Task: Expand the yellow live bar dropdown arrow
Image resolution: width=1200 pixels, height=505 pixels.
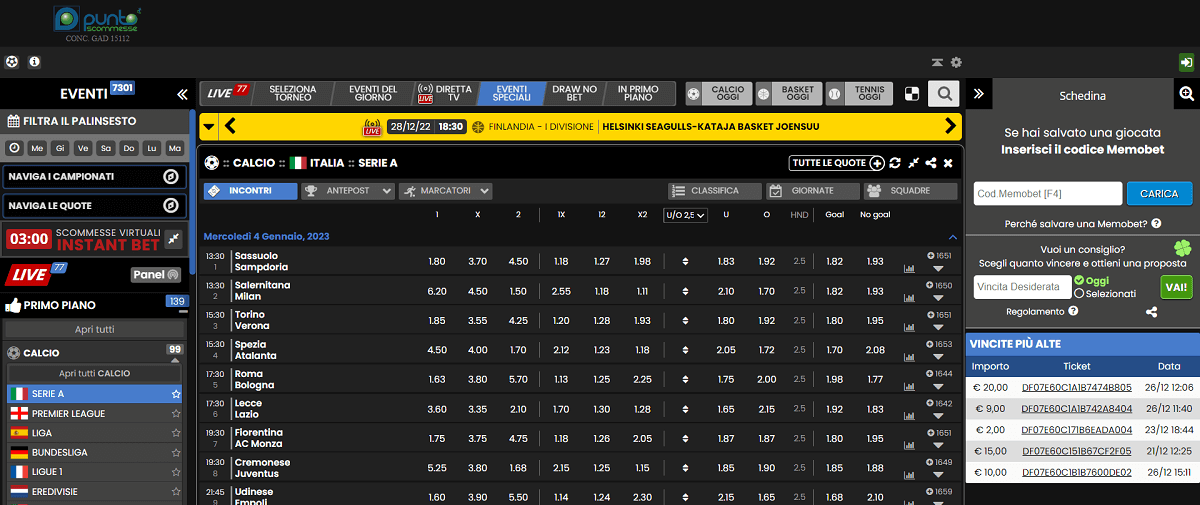Action: point(208,127)
